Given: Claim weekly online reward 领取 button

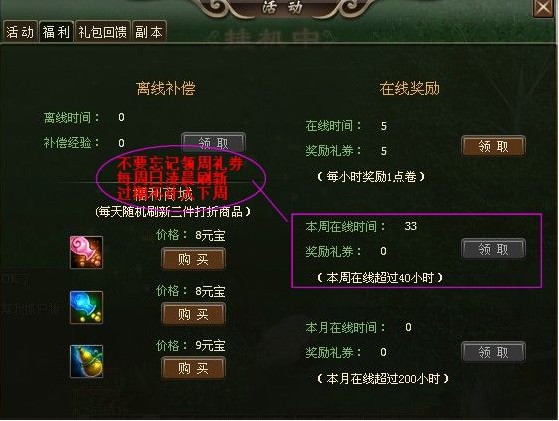Looking at the screenshot, I should coord(493,249).
